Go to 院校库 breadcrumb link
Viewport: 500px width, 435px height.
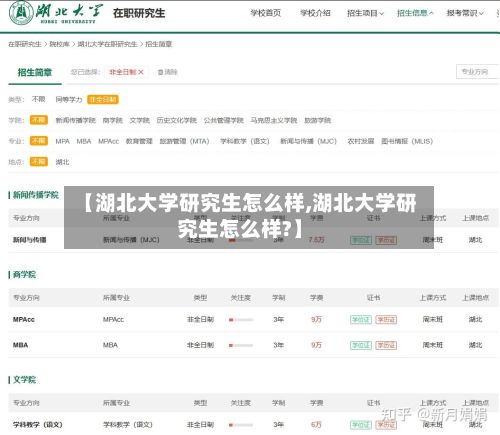click(59, 44)
